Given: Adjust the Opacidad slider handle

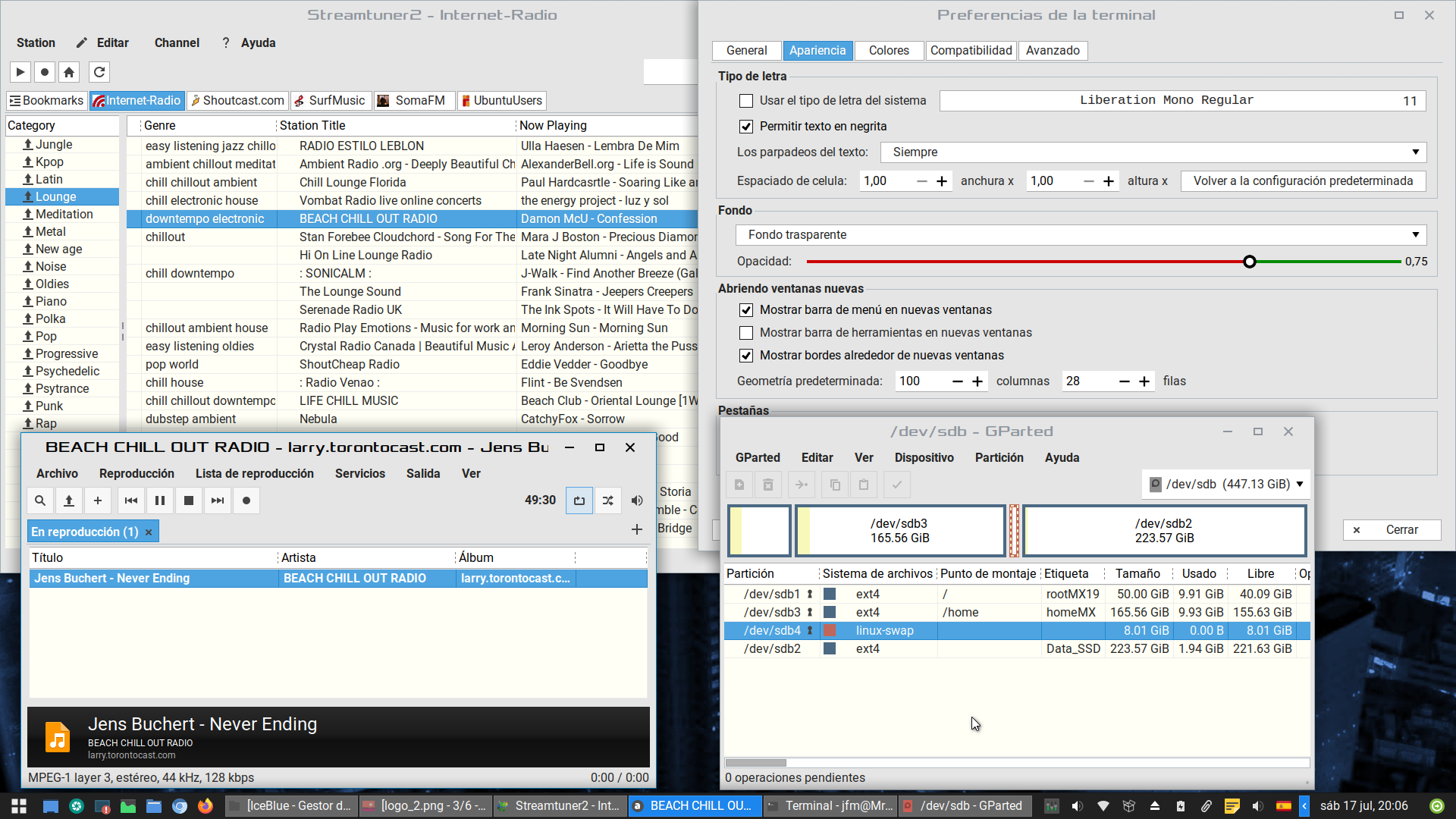Looking at the screenshot, I should click(1250, 262).
